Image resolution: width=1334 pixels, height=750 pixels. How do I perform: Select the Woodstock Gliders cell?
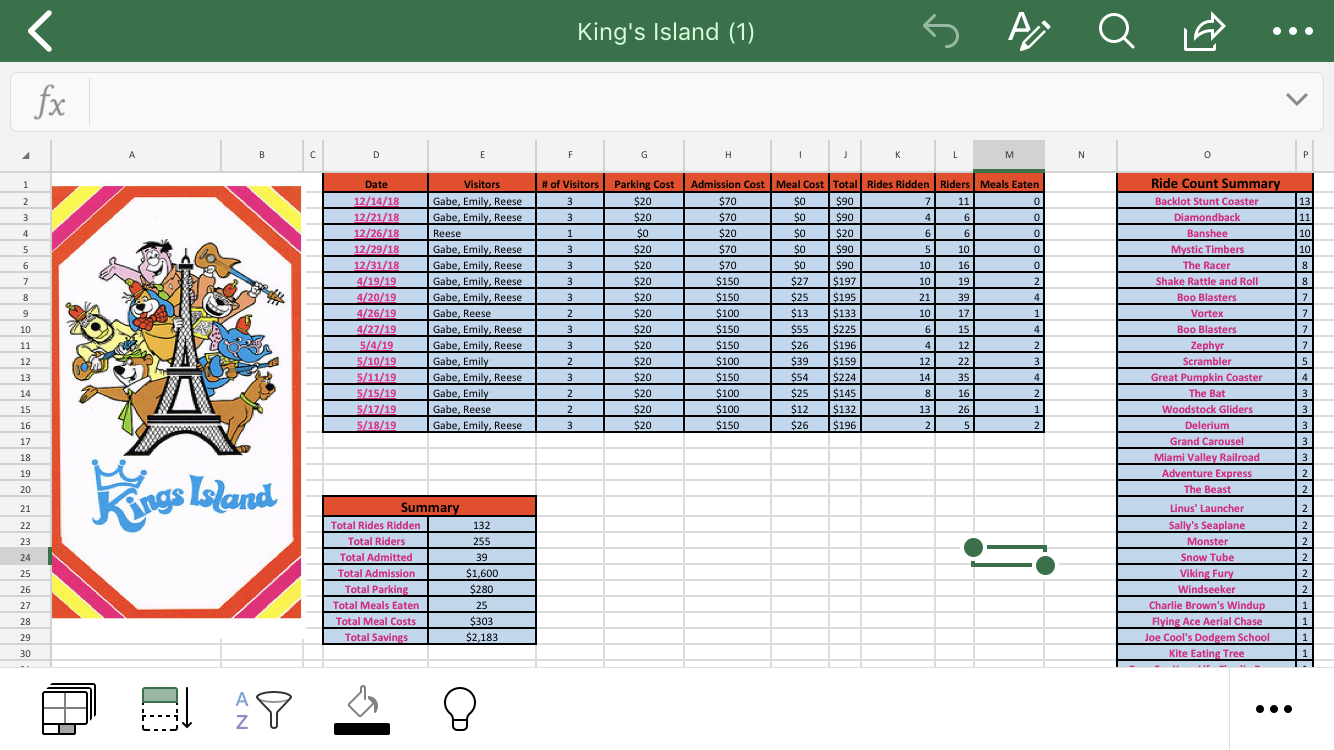point(1207,409)
